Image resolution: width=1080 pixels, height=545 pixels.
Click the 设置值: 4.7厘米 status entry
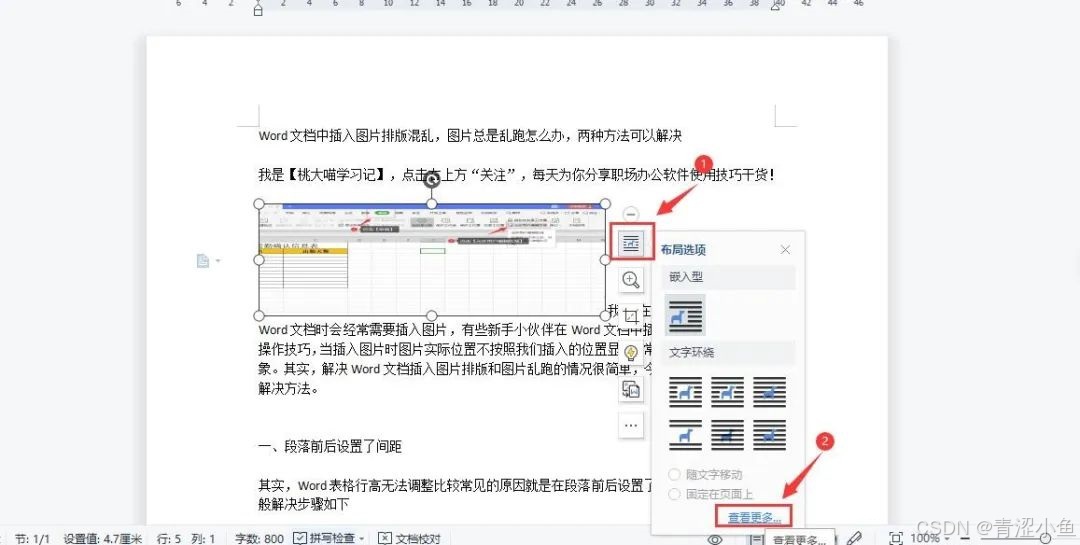point(103,538)
